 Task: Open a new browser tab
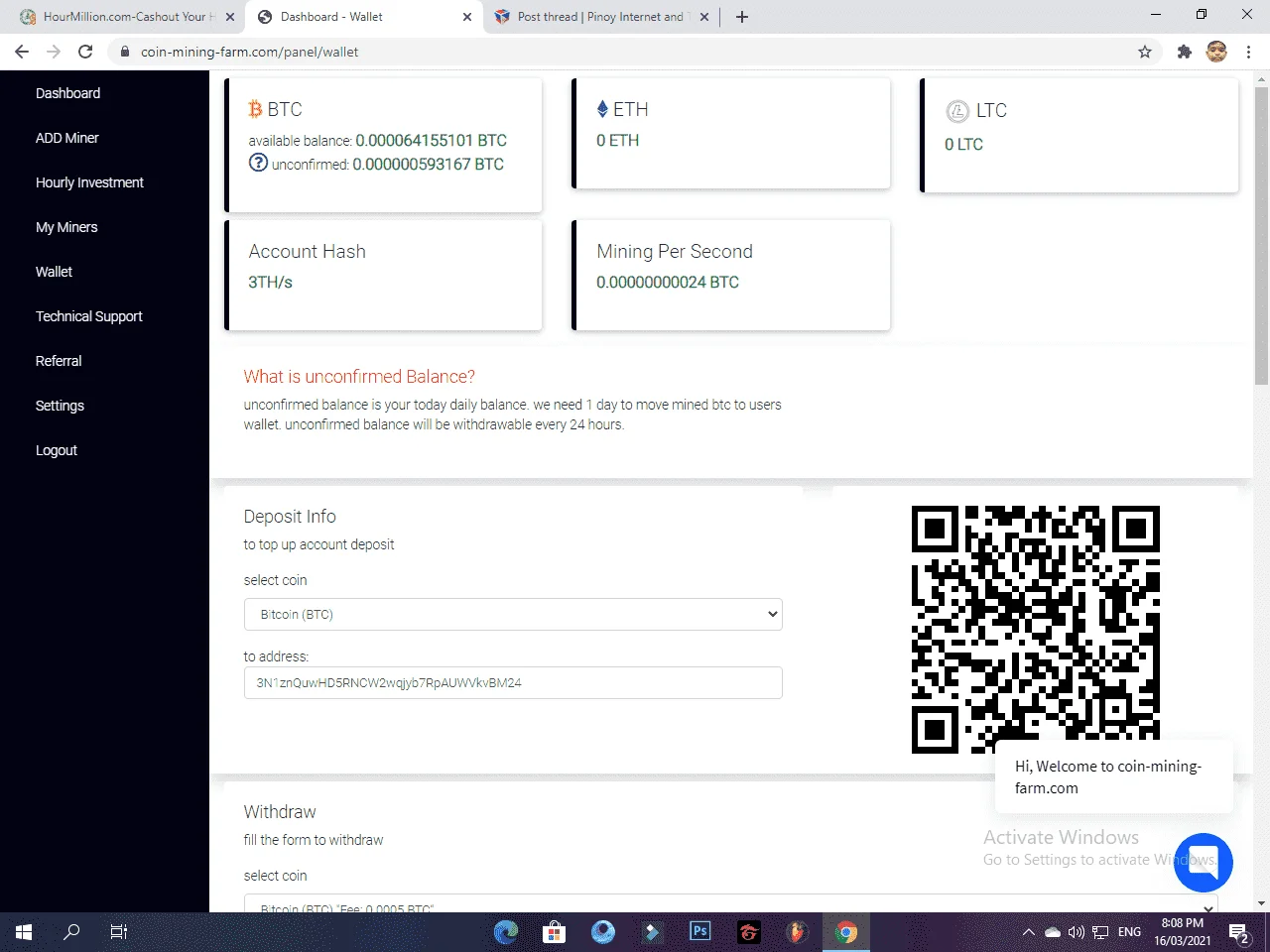[x=742, y=17]
